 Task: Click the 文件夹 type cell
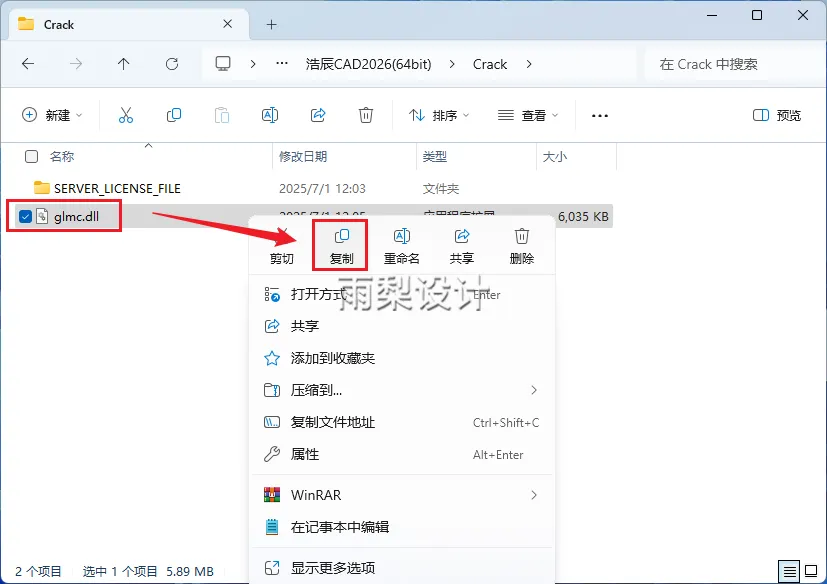pyautogui.click(x=441, y=188)
